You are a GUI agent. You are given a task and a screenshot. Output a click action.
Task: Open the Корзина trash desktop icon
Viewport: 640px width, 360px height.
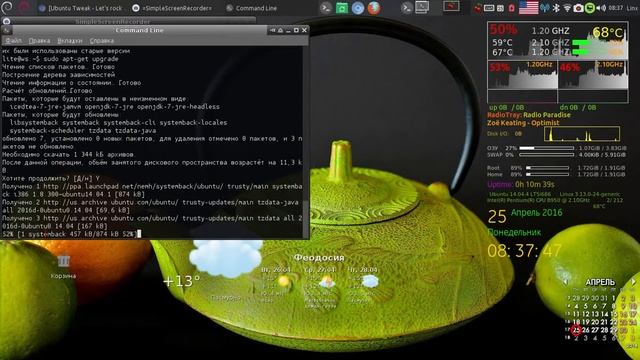63,267
